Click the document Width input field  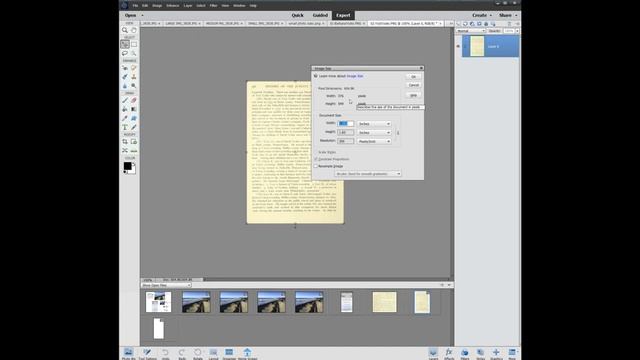(x=346, y=123)
